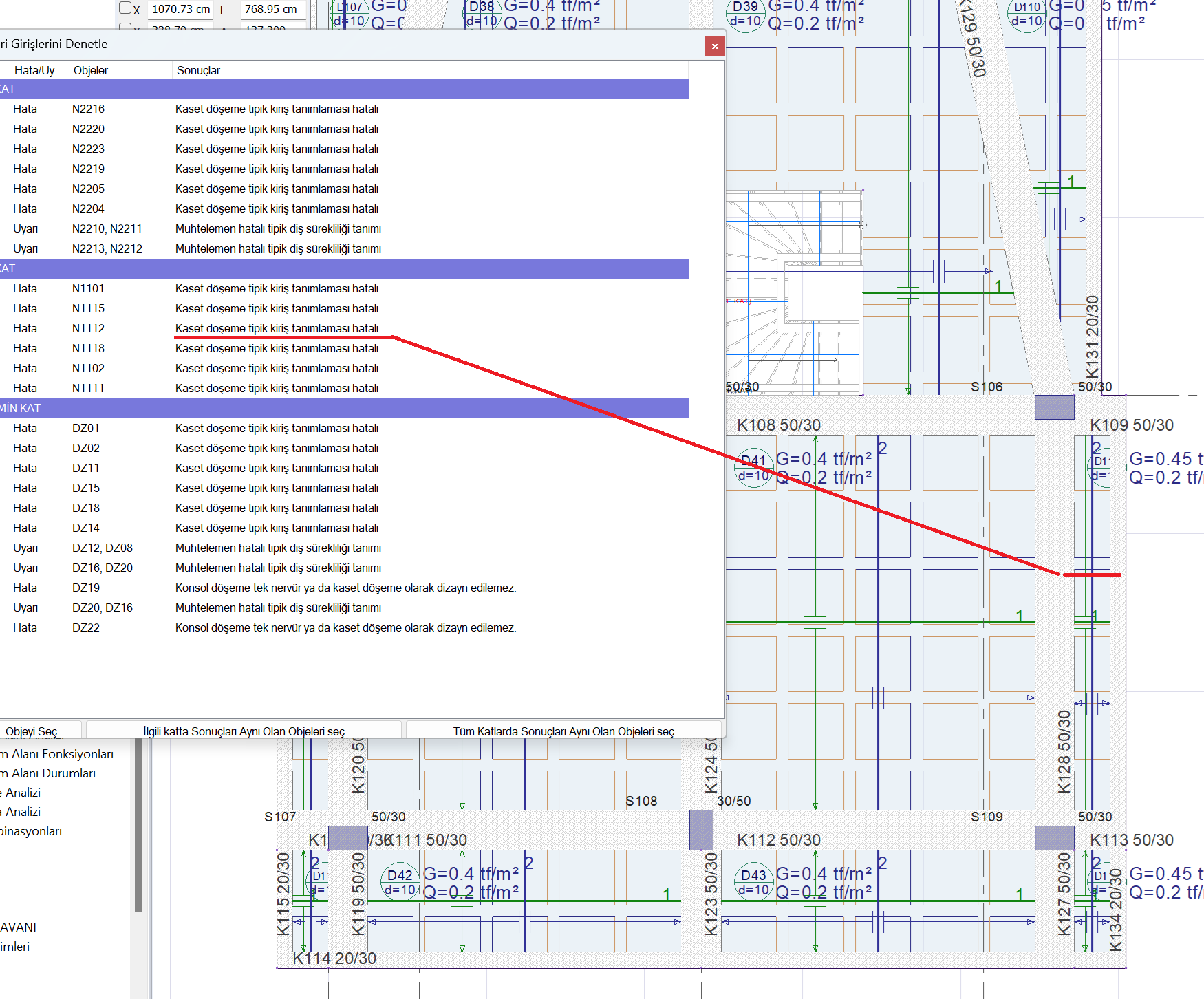
Task: Select error row N1101
Action: pos(344,288)
